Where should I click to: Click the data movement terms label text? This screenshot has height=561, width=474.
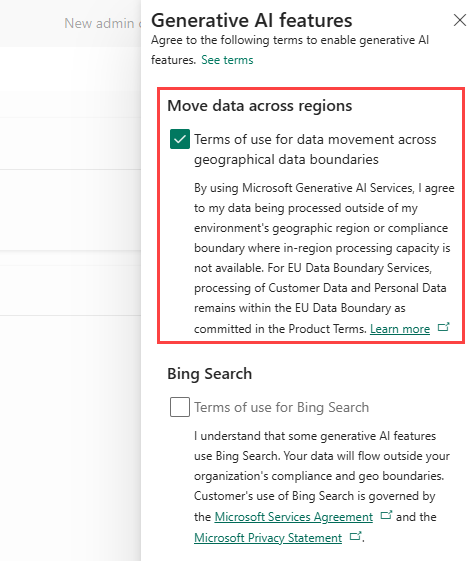pyautogui.click(x=315, y=149)
